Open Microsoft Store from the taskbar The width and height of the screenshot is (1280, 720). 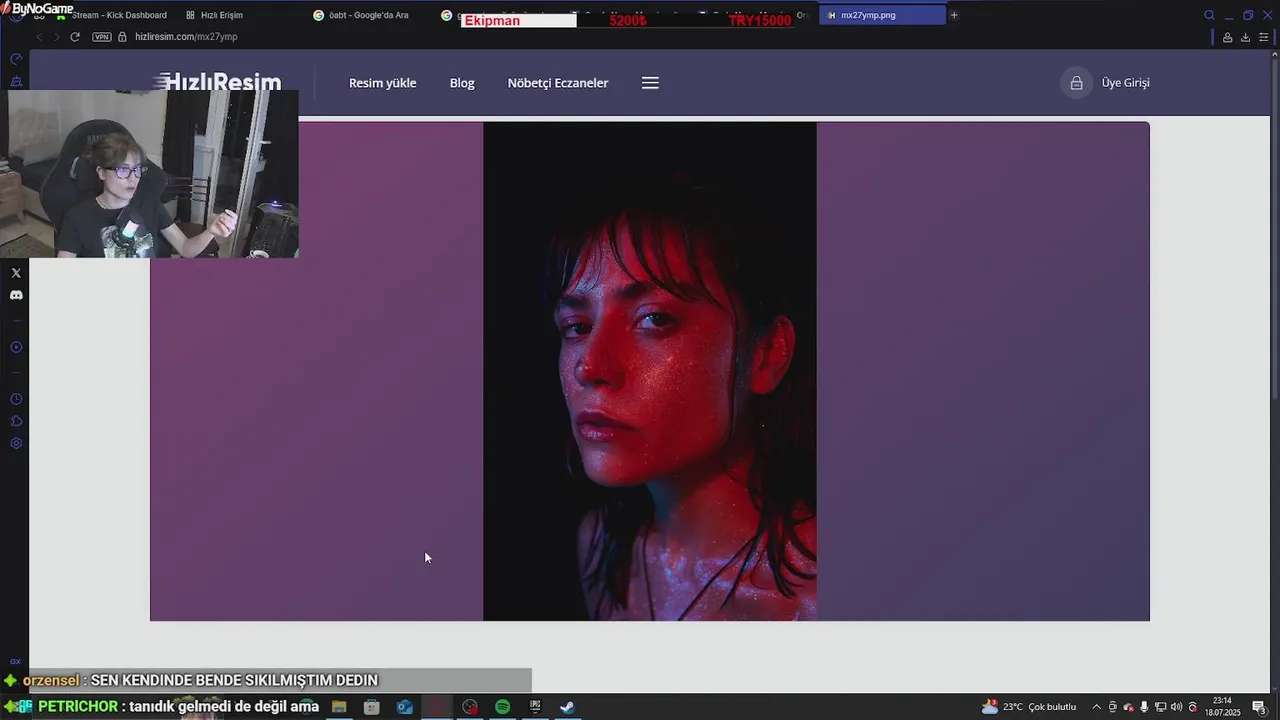pos(371,707)
